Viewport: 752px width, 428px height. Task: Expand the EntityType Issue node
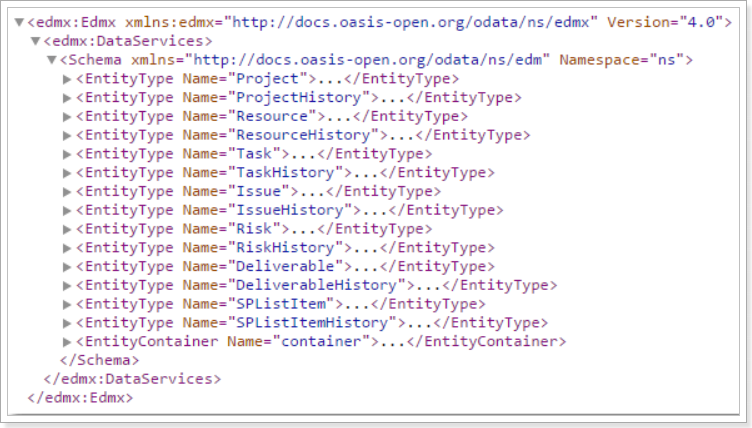67,191
